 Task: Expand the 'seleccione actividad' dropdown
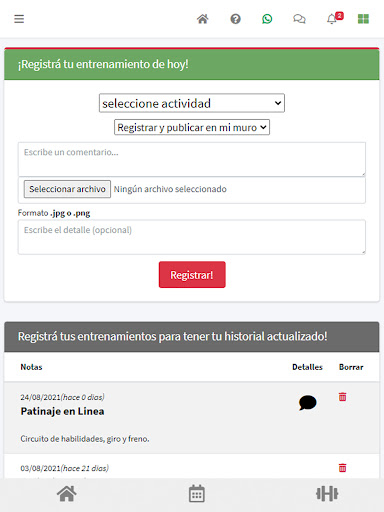point(192,103)
